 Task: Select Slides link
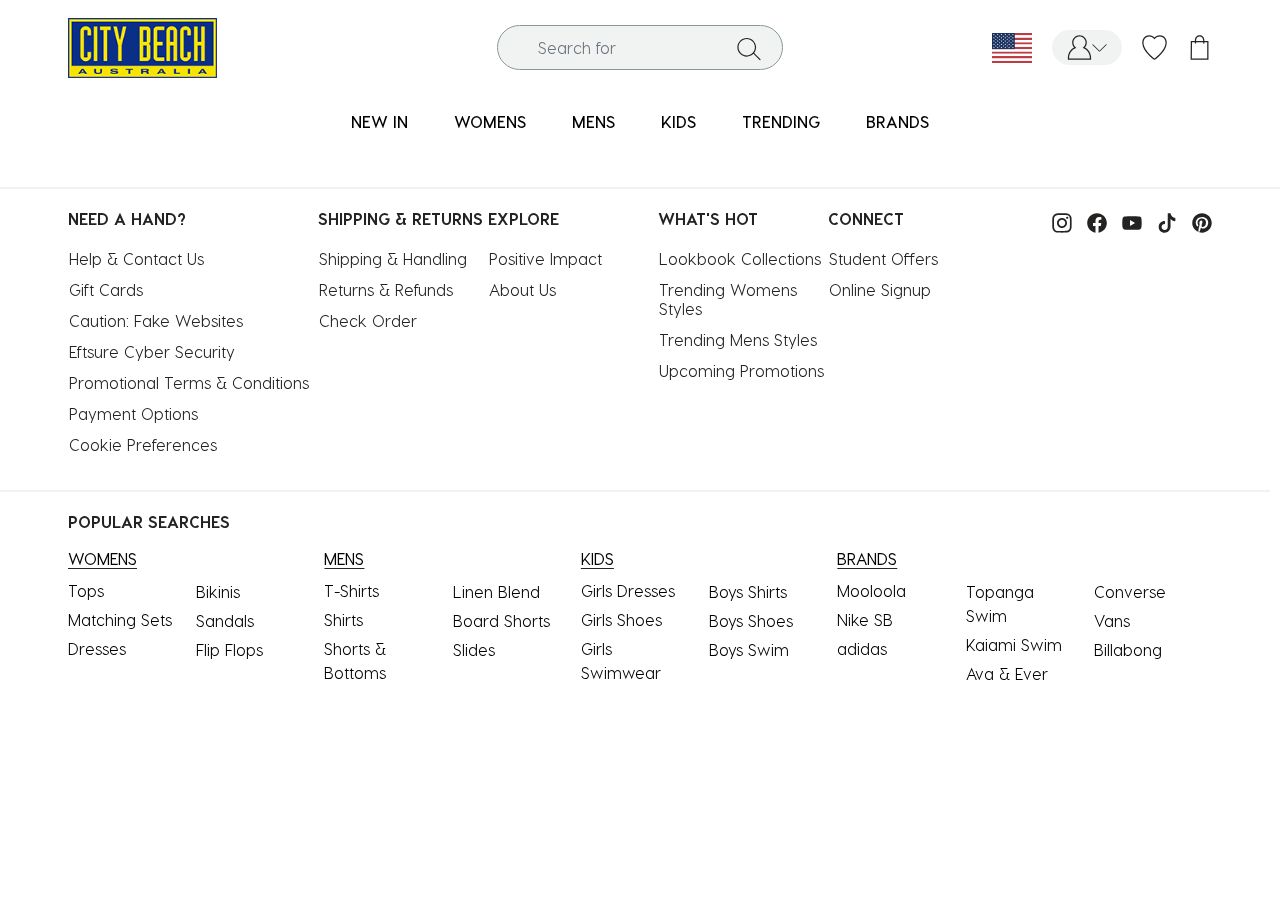coord(474,650)
